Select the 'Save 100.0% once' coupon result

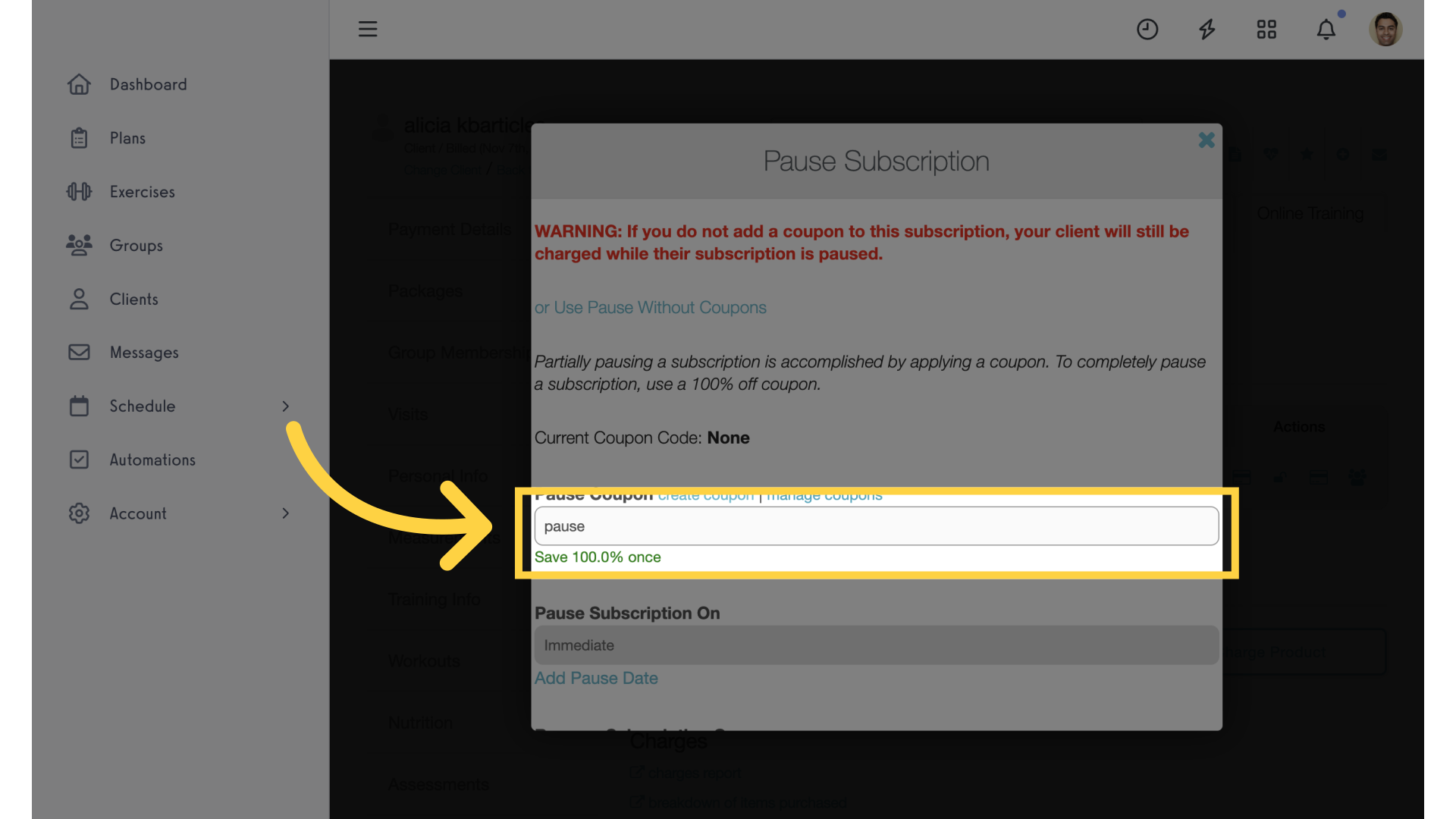tap(597, 557)
